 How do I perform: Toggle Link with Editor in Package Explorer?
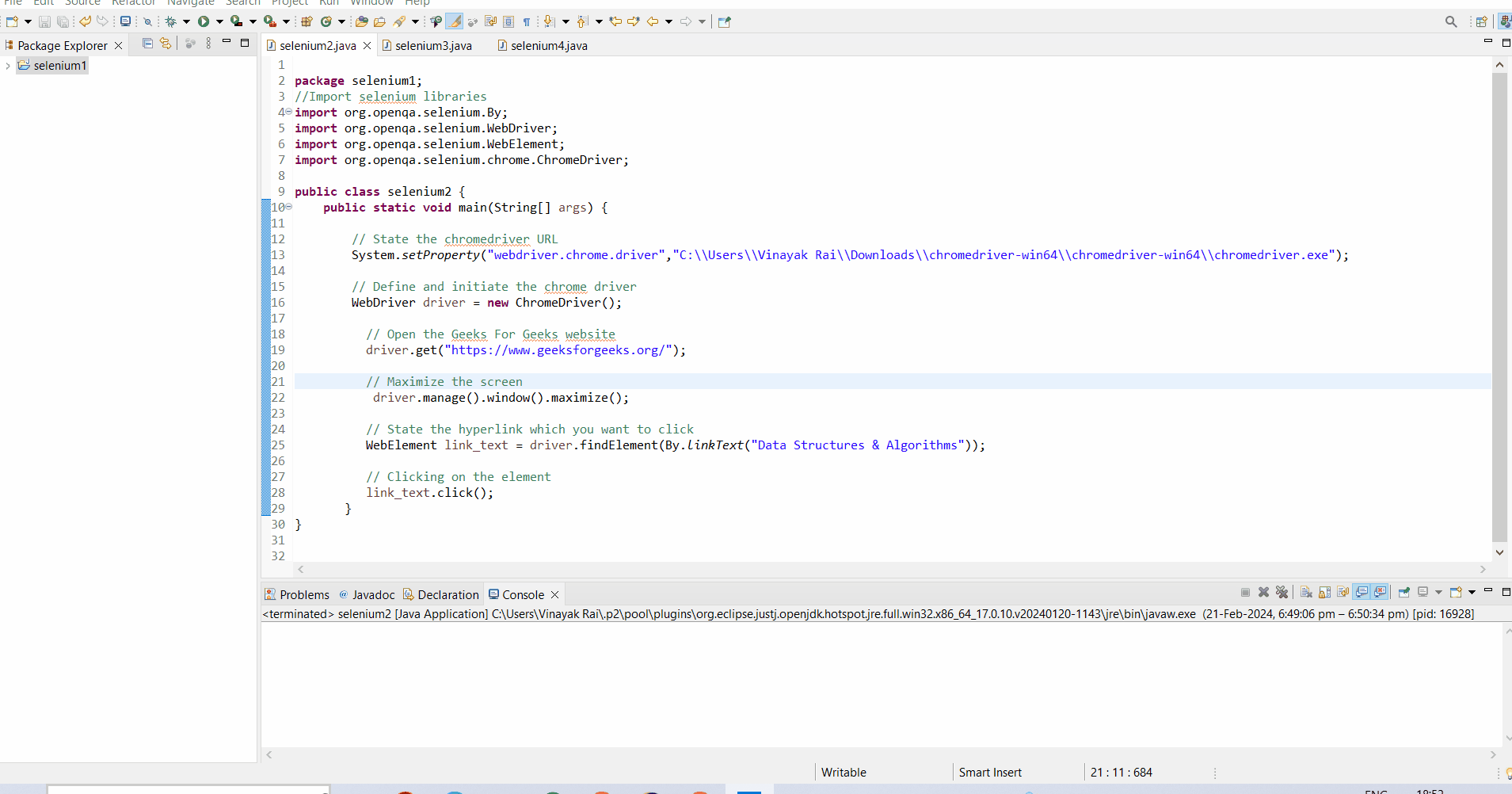pyautogui.click(x=165, y=44)
